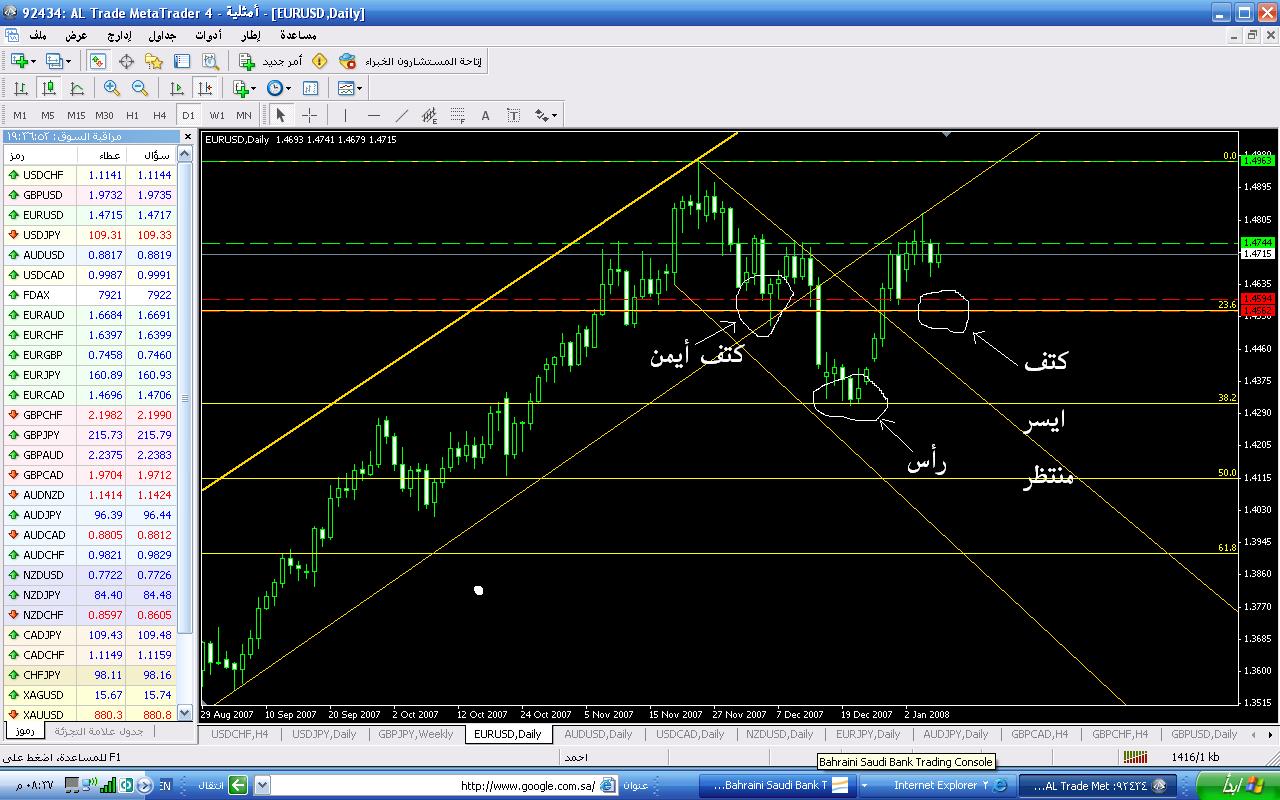The width and height of the screenshot is (1280, 800).
Task: Select the M1 timeframe
Action: tap(20, 115)
